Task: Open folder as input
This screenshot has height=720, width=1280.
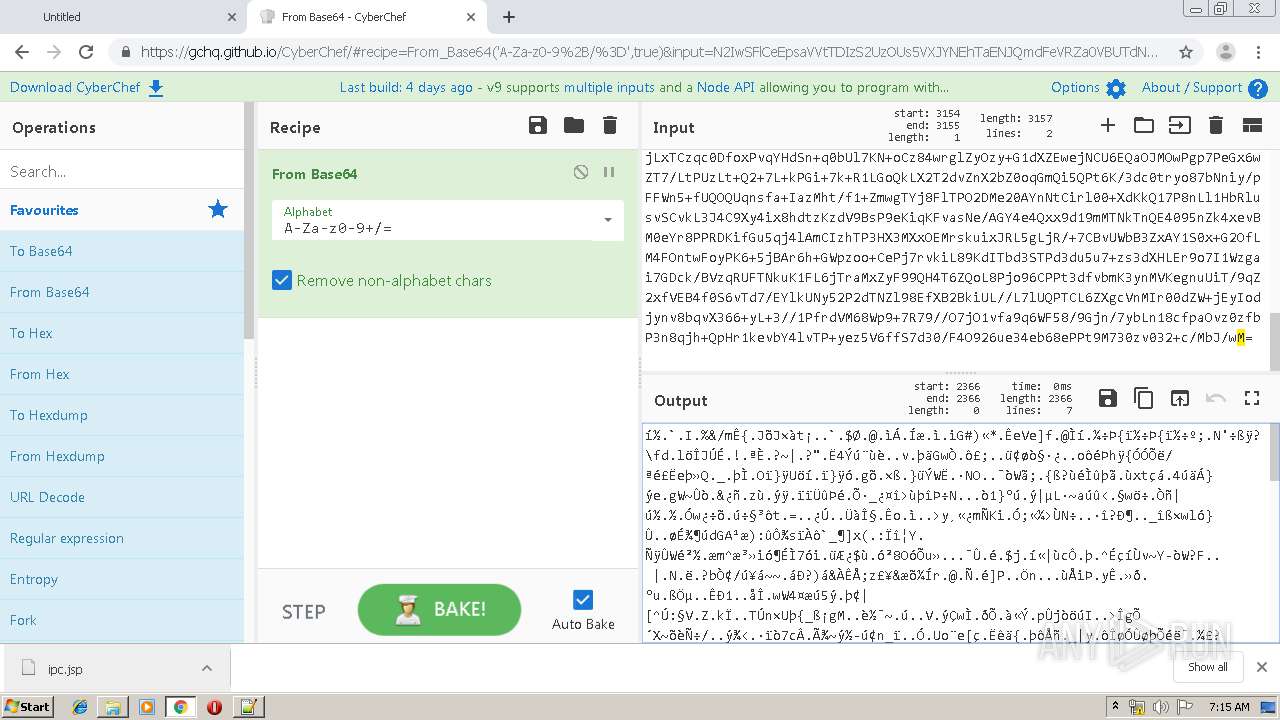Action: [x=1143, y=125]
